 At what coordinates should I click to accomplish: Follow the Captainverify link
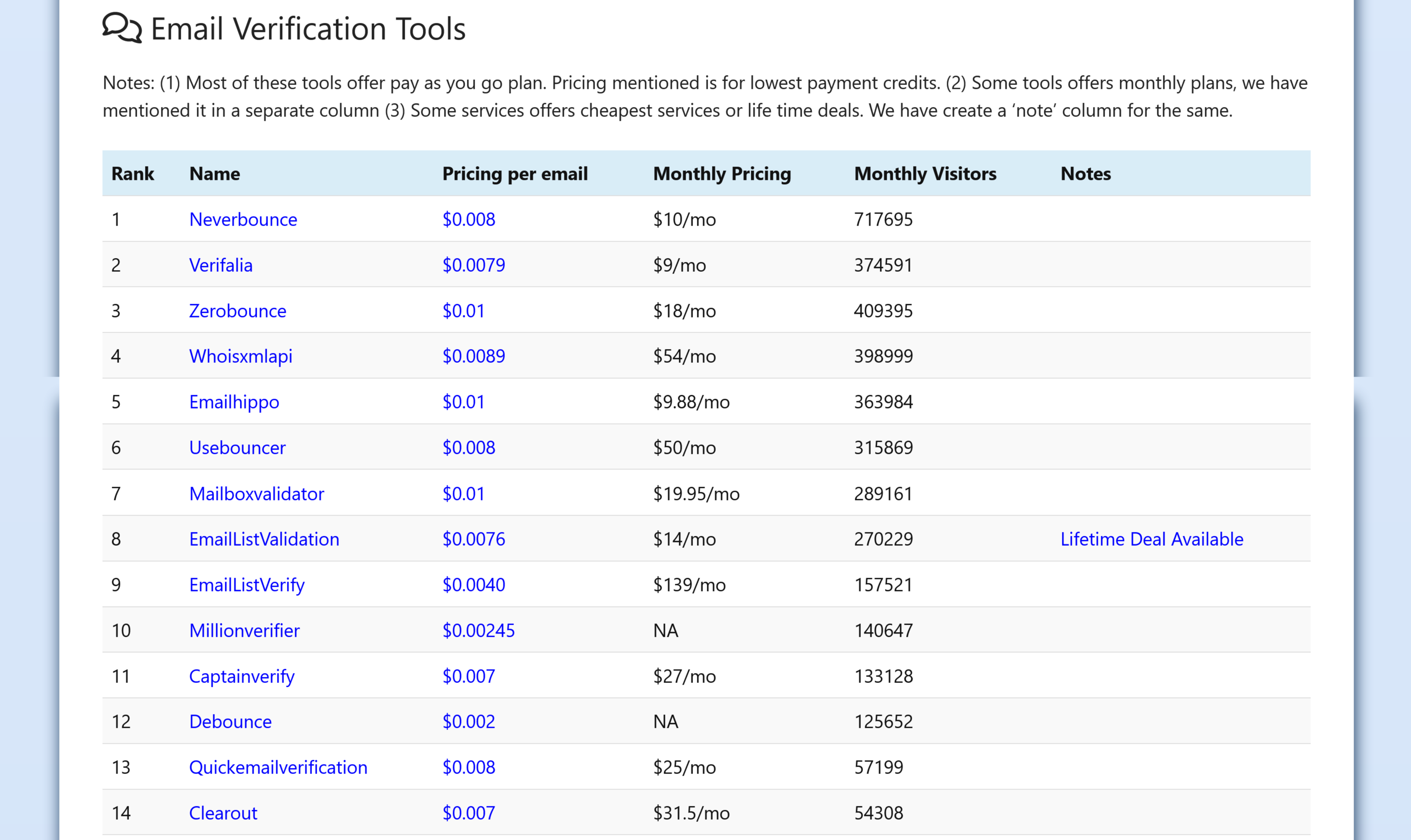tap(242, 676)
